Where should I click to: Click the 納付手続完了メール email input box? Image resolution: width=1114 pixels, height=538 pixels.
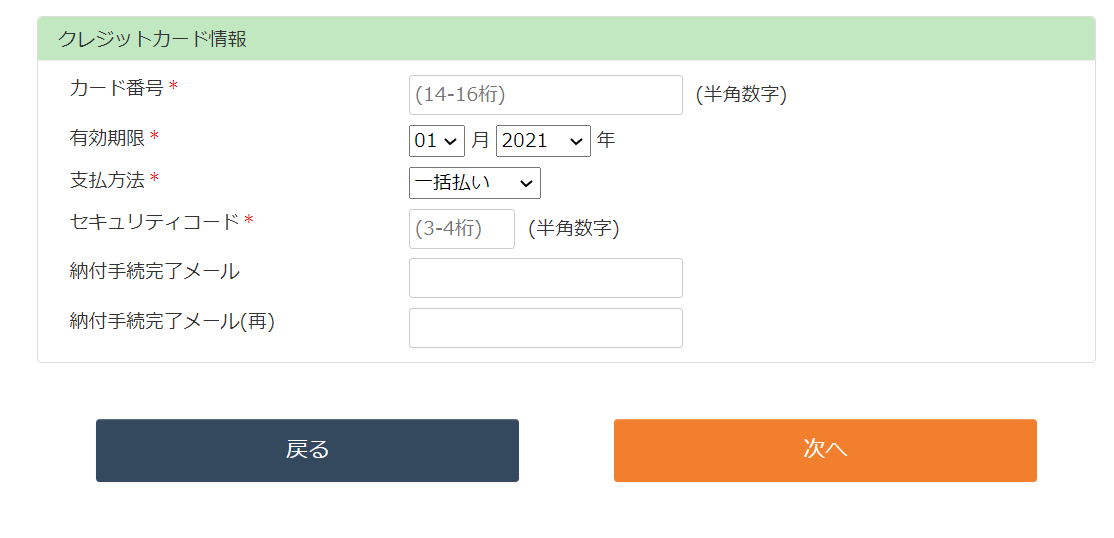coord(545,278)
